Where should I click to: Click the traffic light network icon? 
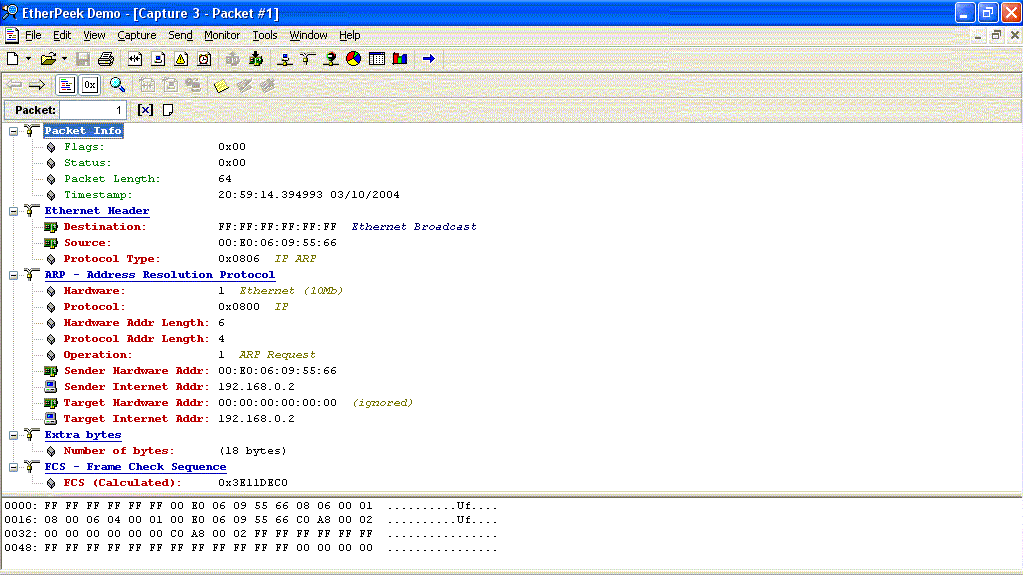tap(331, 59)
